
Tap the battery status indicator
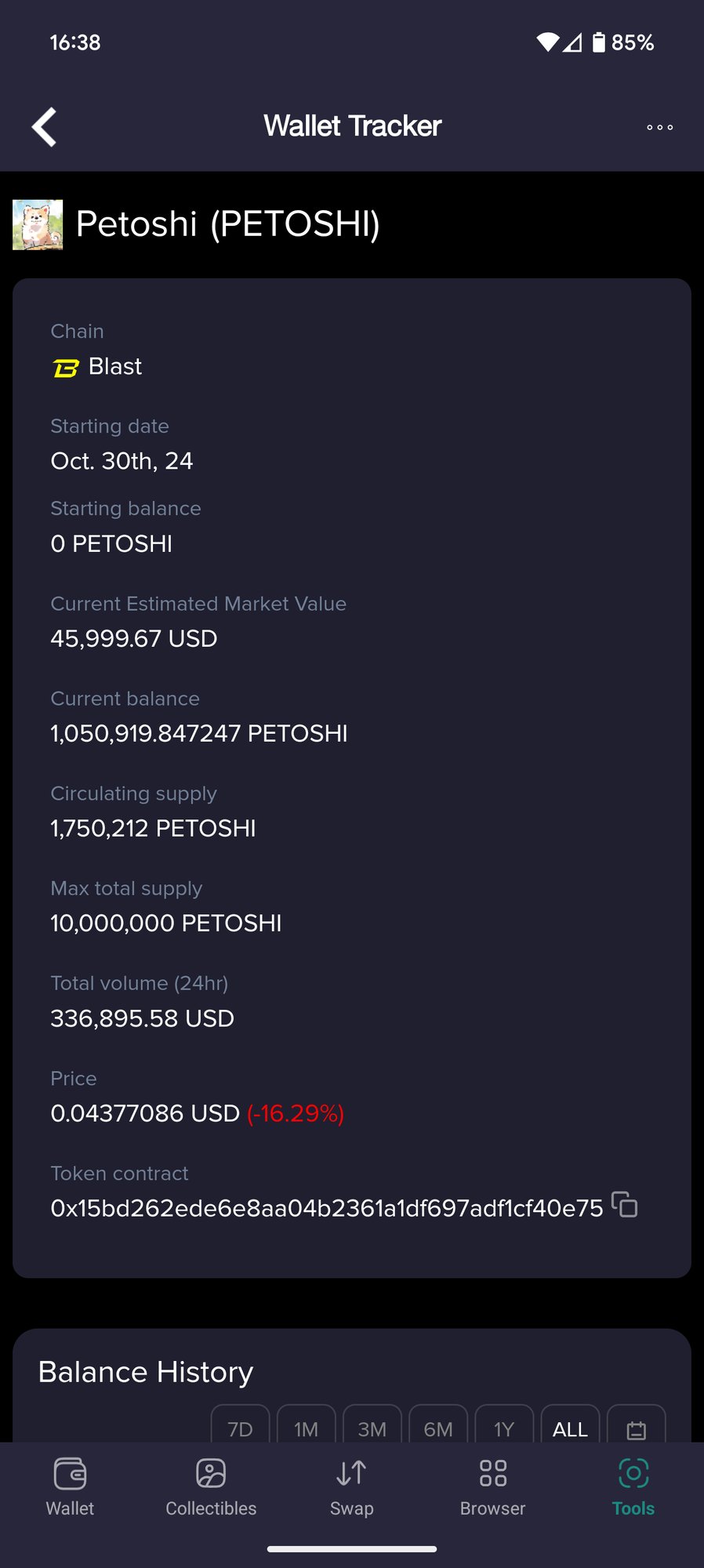(623, 42)
